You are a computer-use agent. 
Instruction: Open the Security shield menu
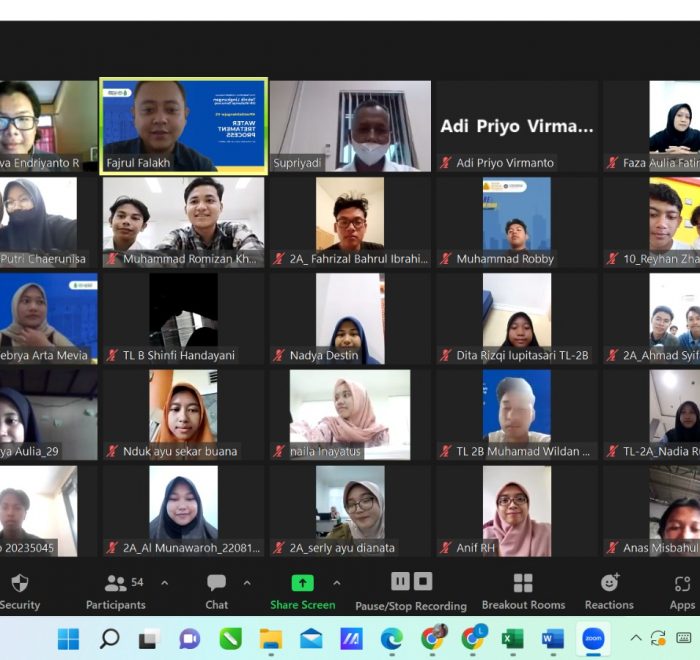pyautogui.click(x=19, y=584)
